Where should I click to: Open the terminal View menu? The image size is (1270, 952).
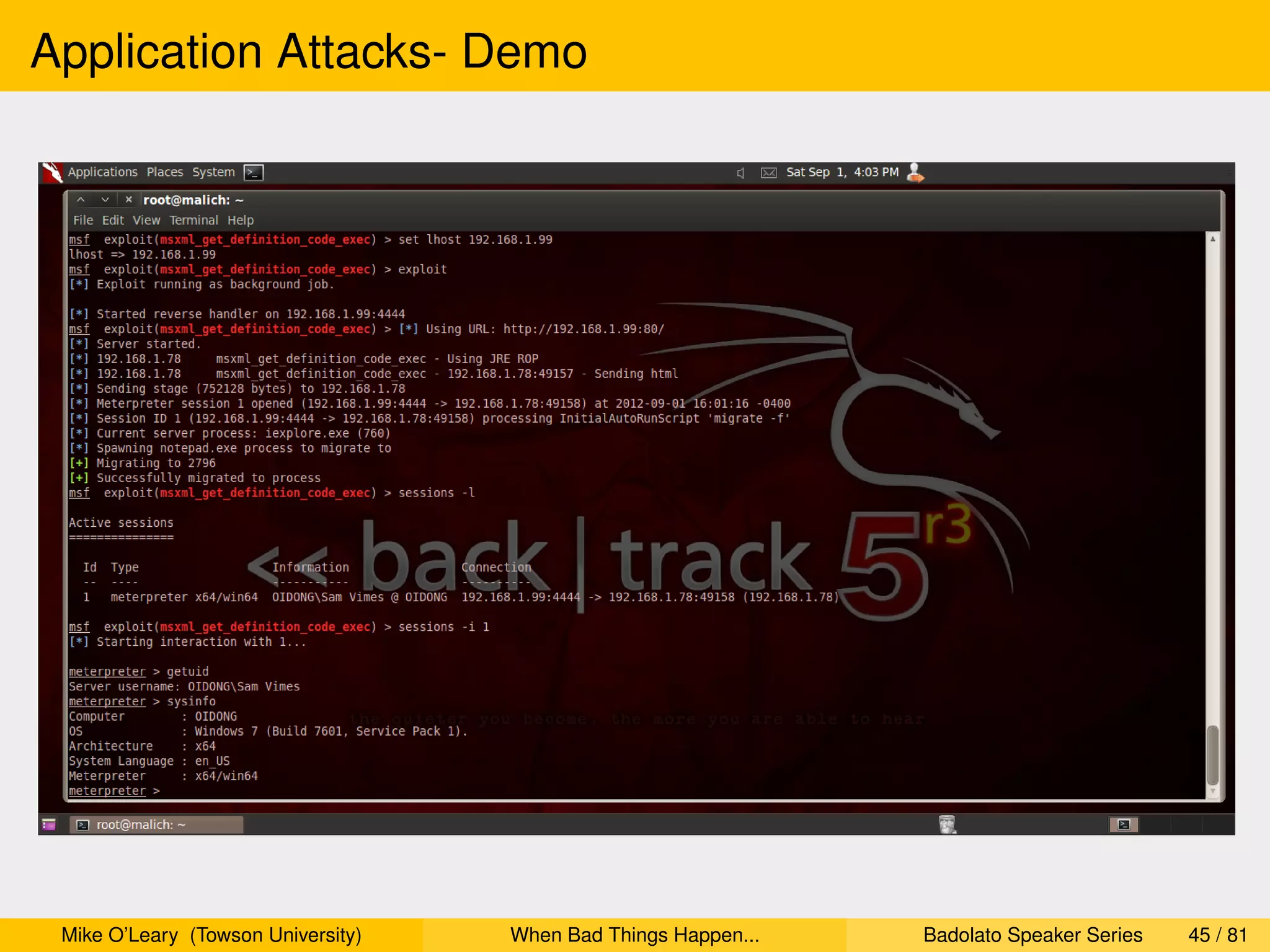(146, 220)
